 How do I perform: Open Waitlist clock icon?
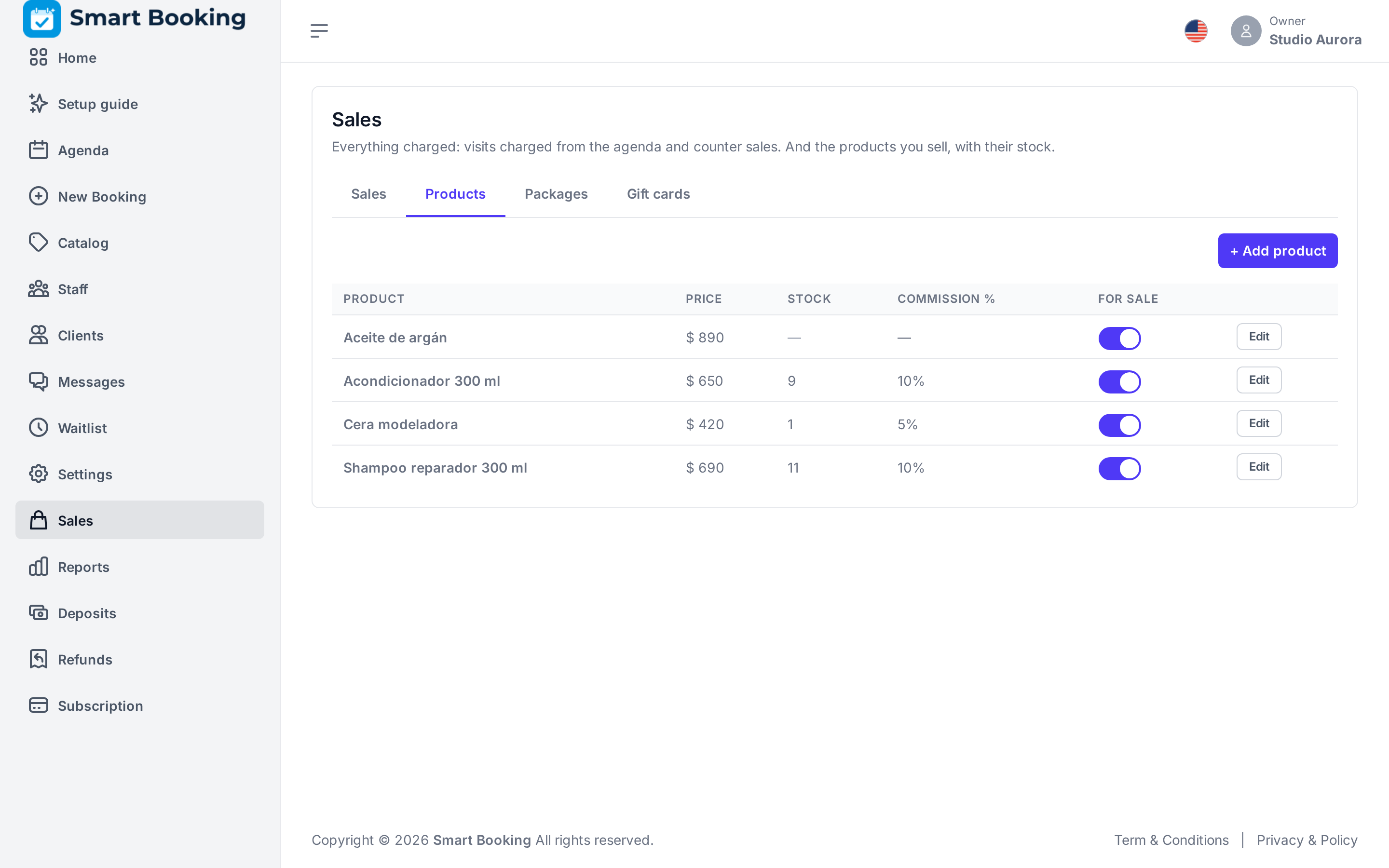pyautogui.click(x=39, y=428)
